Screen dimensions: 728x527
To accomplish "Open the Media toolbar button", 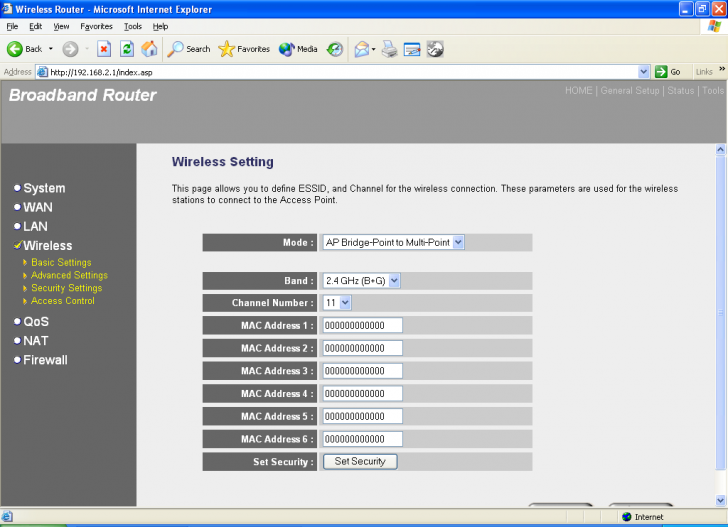I will coord(298,49).
